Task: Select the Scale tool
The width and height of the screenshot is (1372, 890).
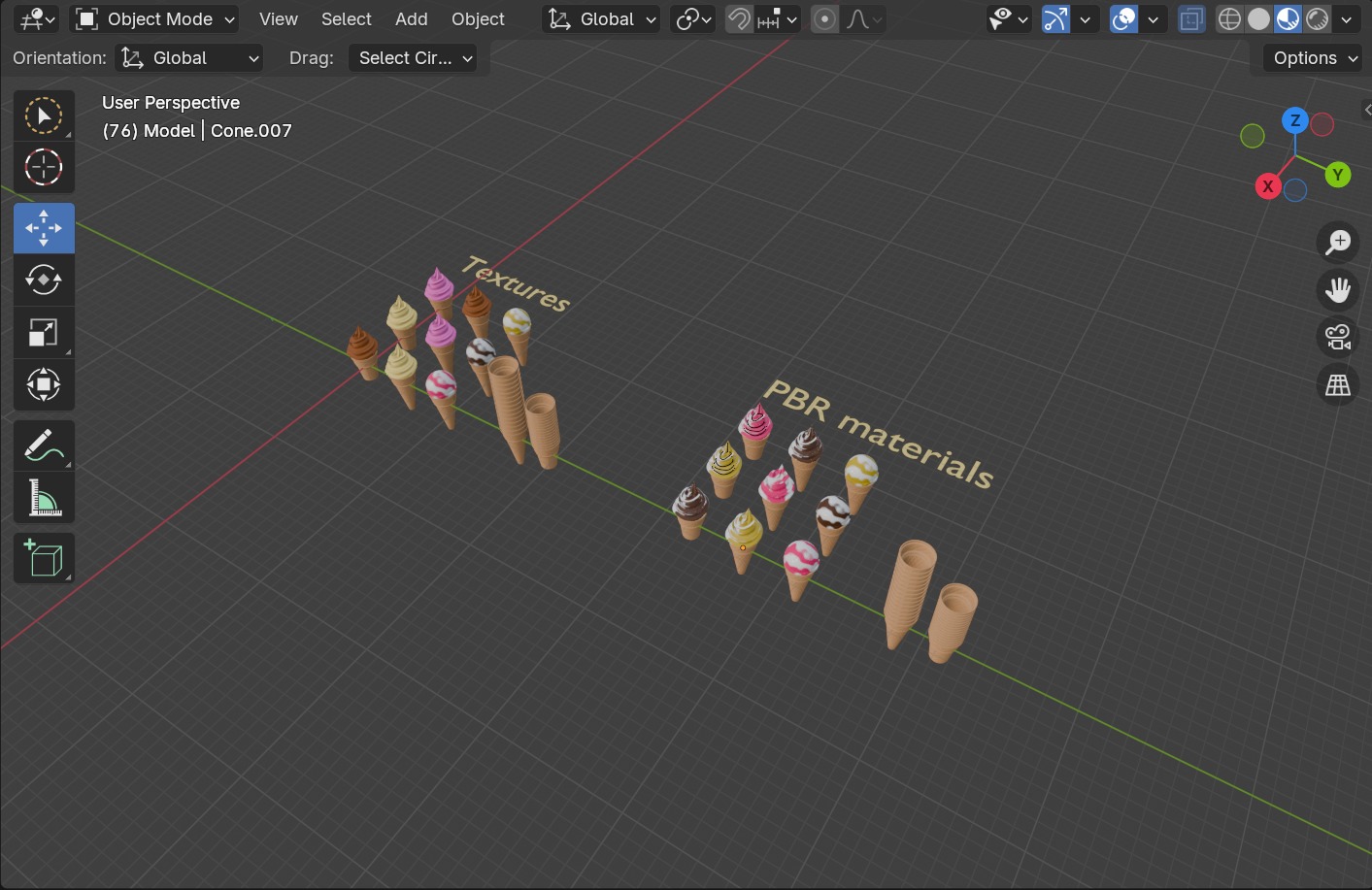Action: click(44, 333)
